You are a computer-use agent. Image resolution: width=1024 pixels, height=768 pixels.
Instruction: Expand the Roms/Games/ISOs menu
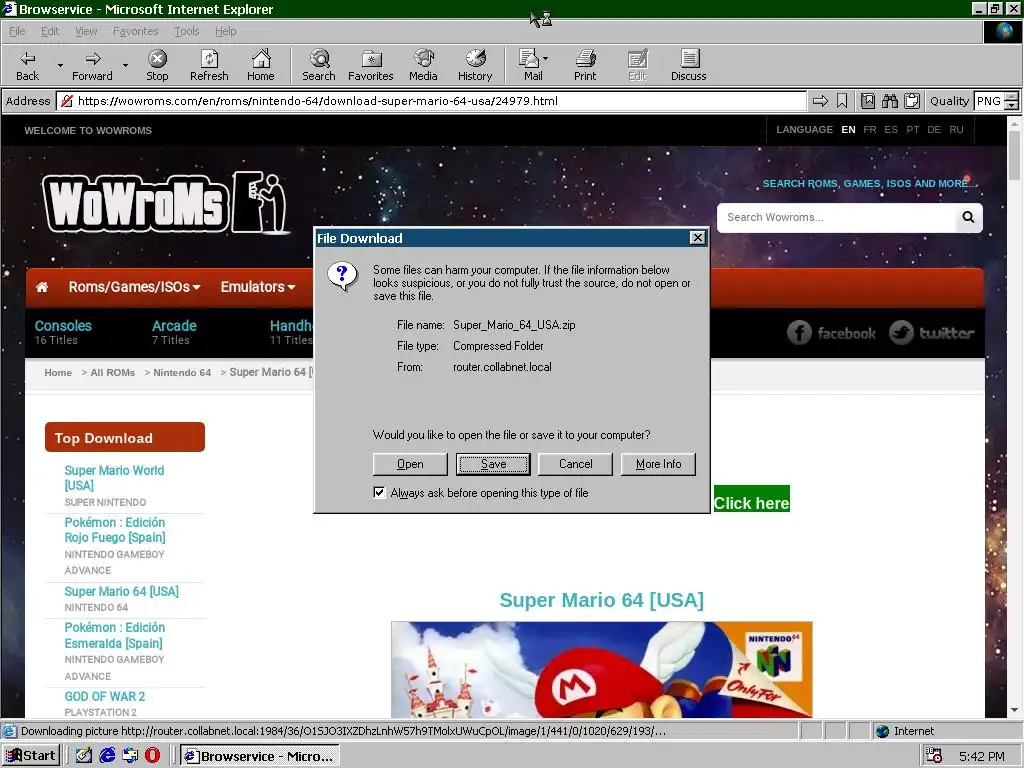134,287
